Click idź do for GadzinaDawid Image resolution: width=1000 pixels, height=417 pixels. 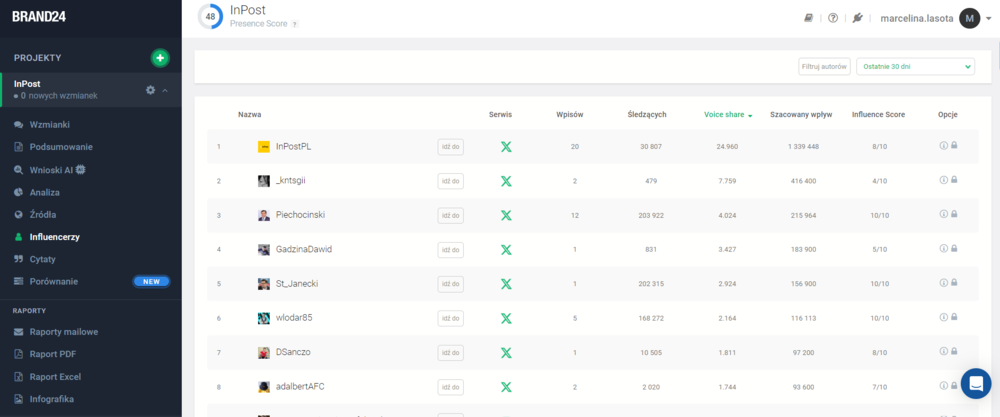[450, 250]
